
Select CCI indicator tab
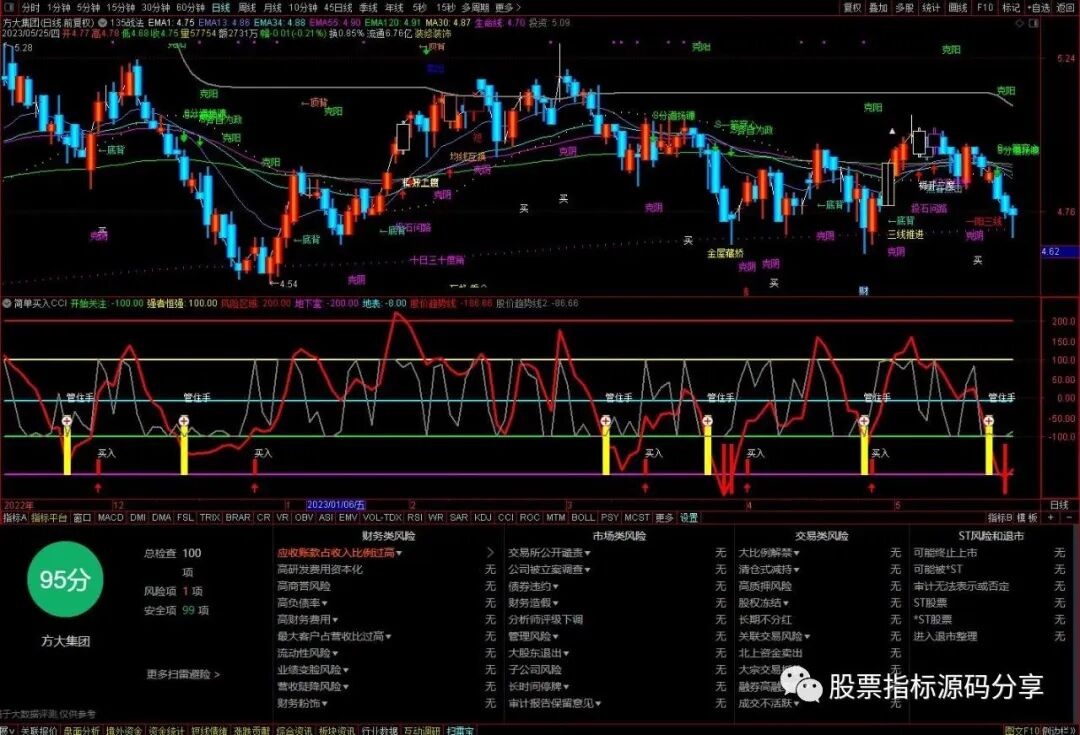(506, 517)
